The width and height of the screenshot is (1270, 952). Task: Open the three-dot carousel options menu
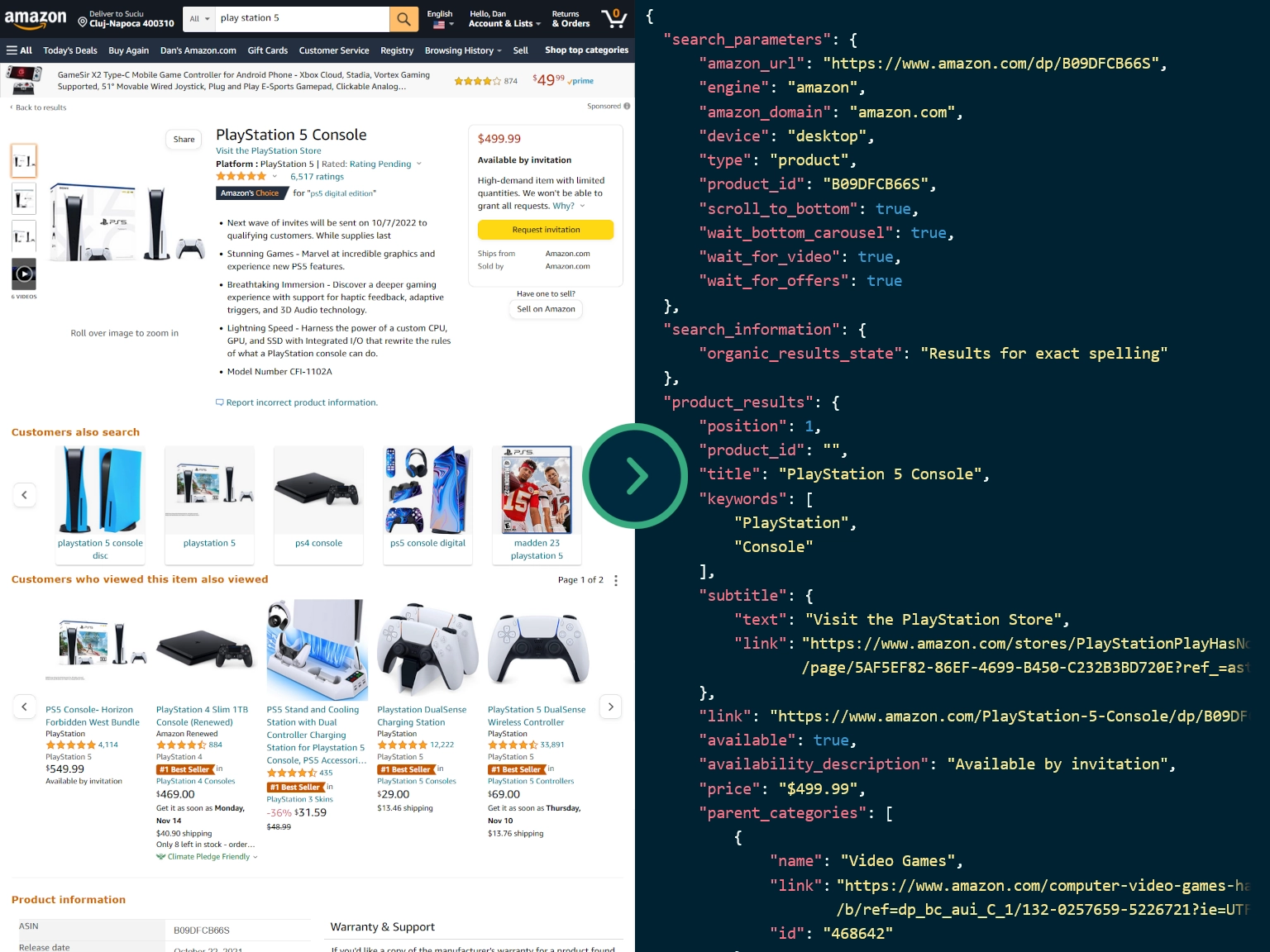pyautogui.click(x=616, y=580)
